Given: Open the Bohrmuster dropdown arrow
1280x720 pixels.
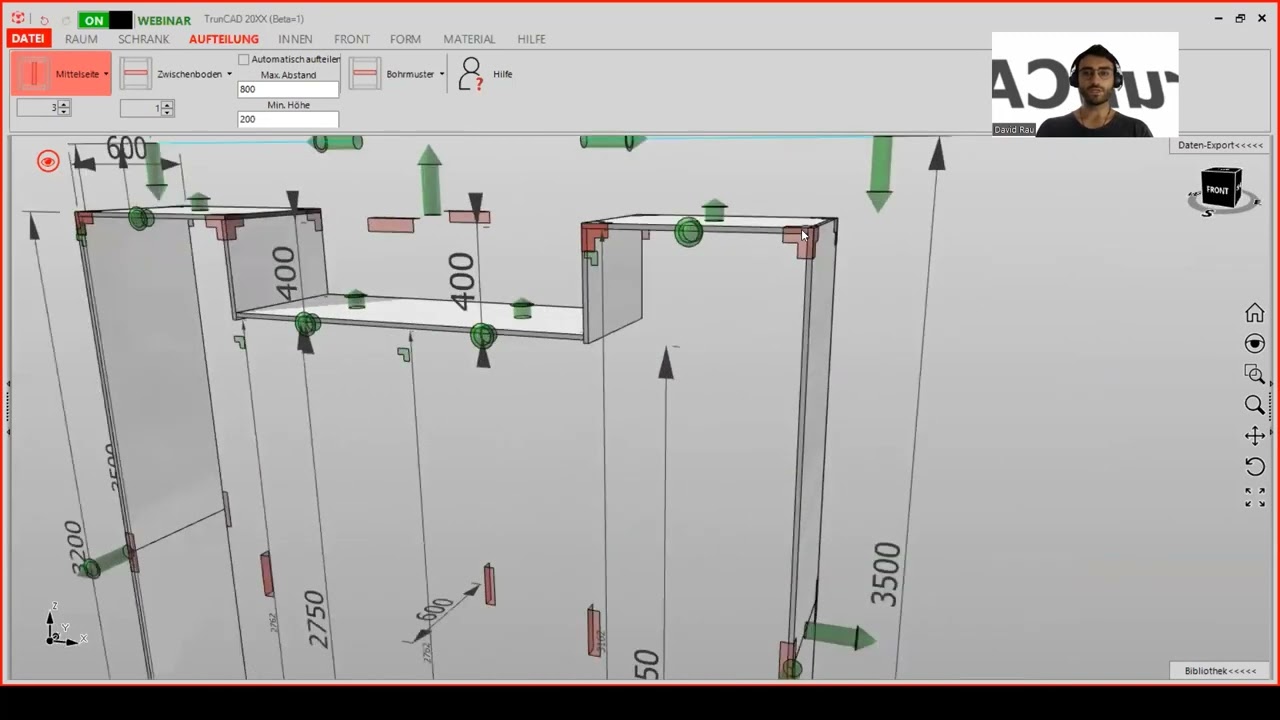Looking at the screenshot, I should click(x=442, y=74).
